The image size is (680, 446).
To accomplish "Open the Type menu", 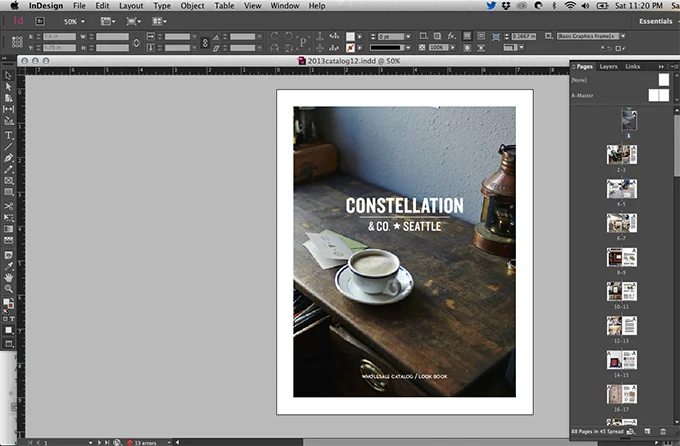I will tap(162, 6).
